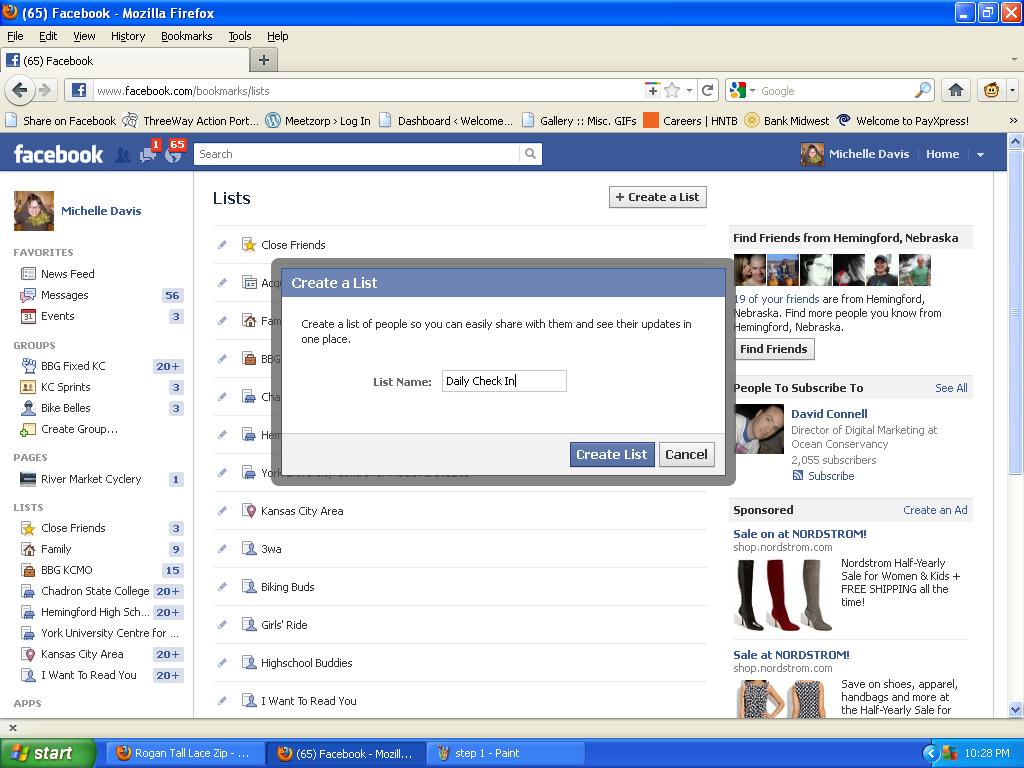
Task: Click the Firefox back arrow button
Action: [x=20, y=90]
